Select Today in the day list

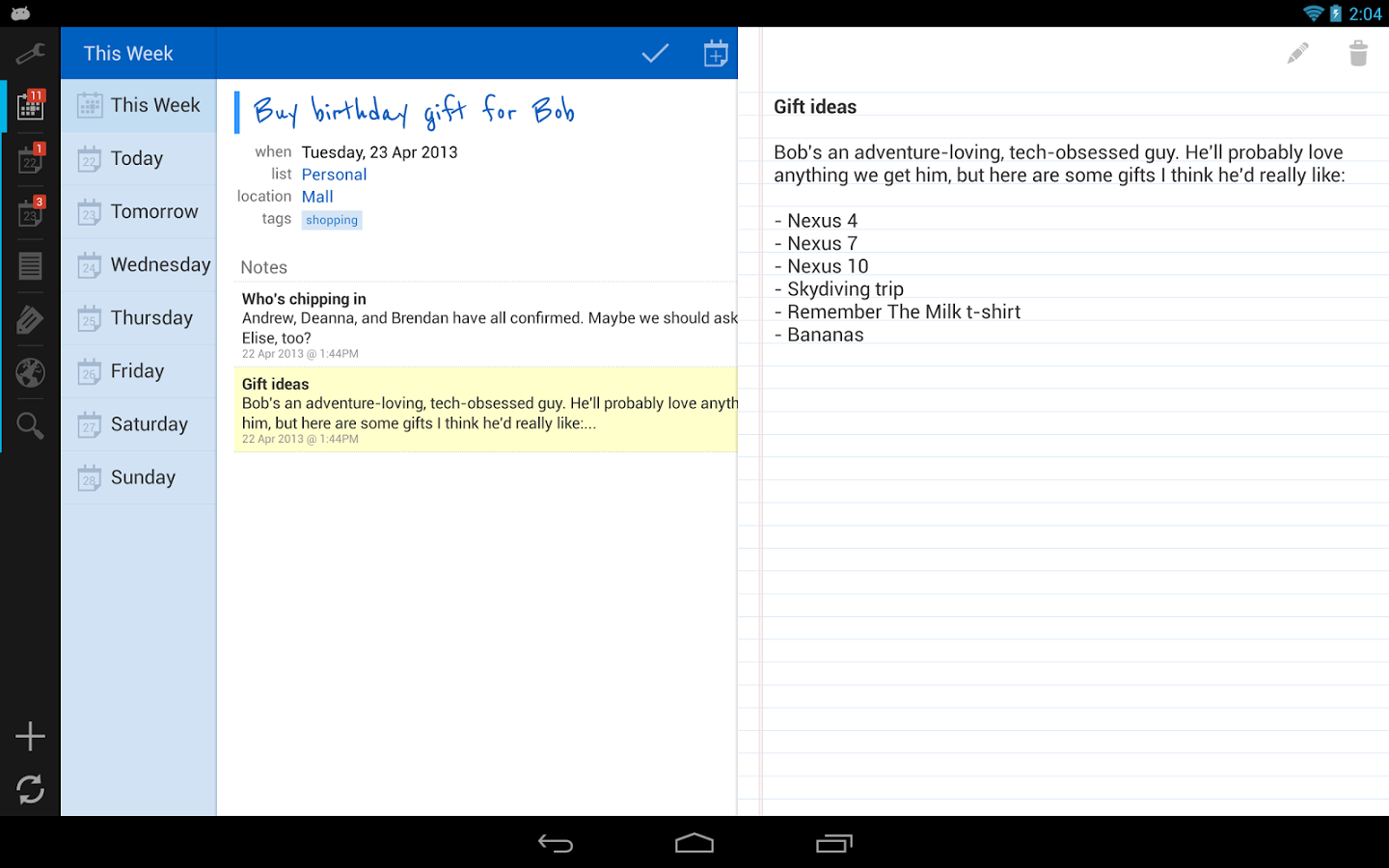point(139,158)
